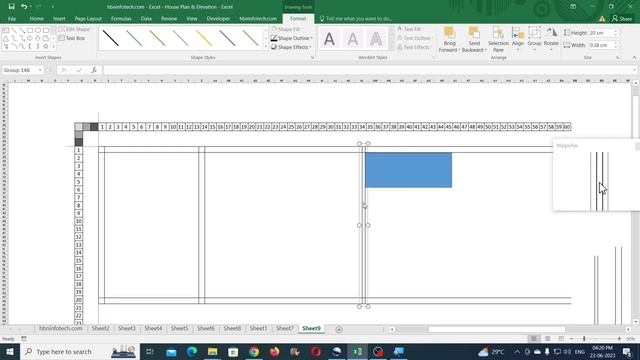Screen dimensions: 640x360
Task: Click Page Layout view icon in status bar
Action: pyautogui.click(x=547, y=339)
